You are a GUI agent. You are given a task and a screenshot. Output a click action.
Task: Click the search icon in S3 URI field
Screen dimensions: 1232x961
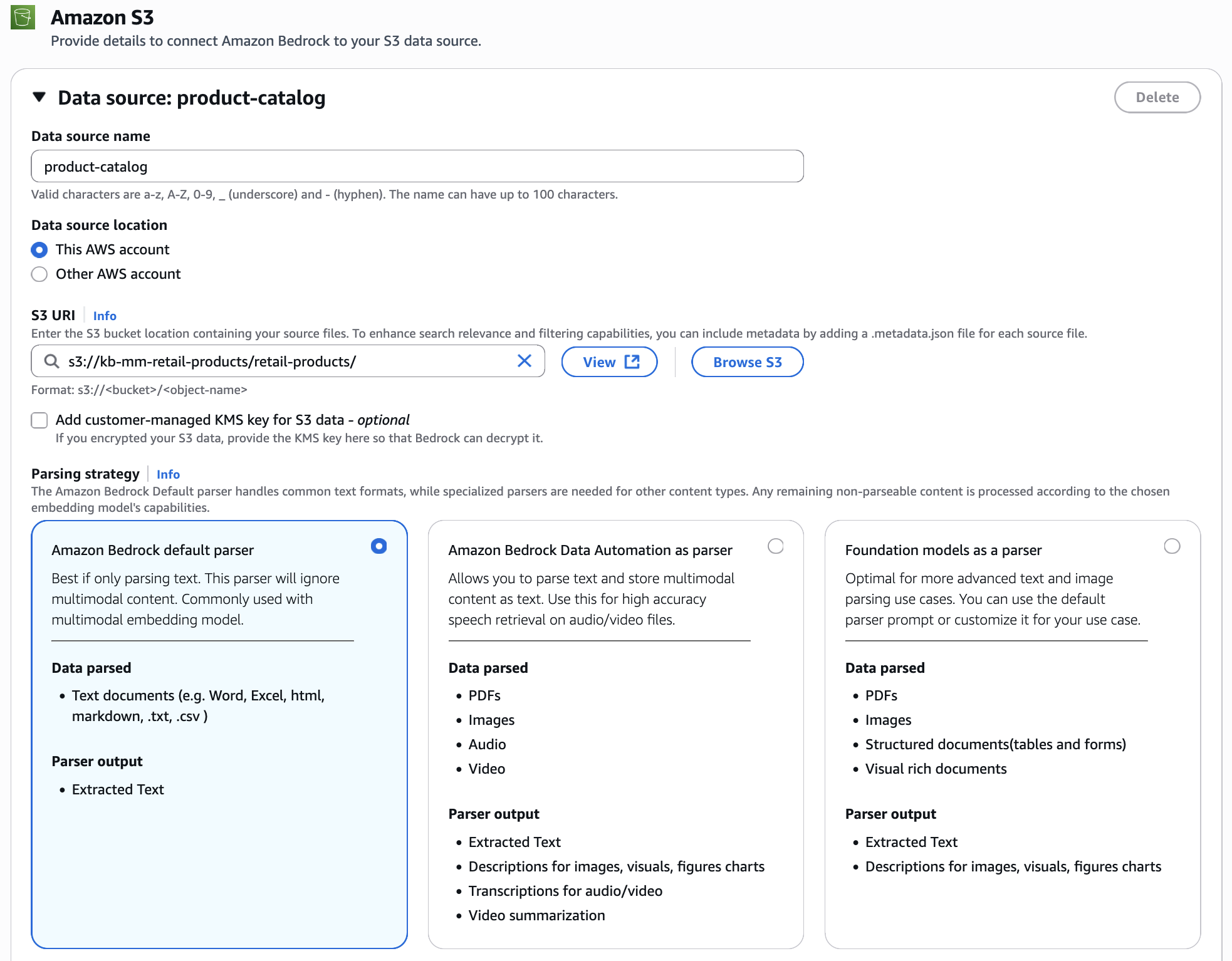tap(52, 361)
